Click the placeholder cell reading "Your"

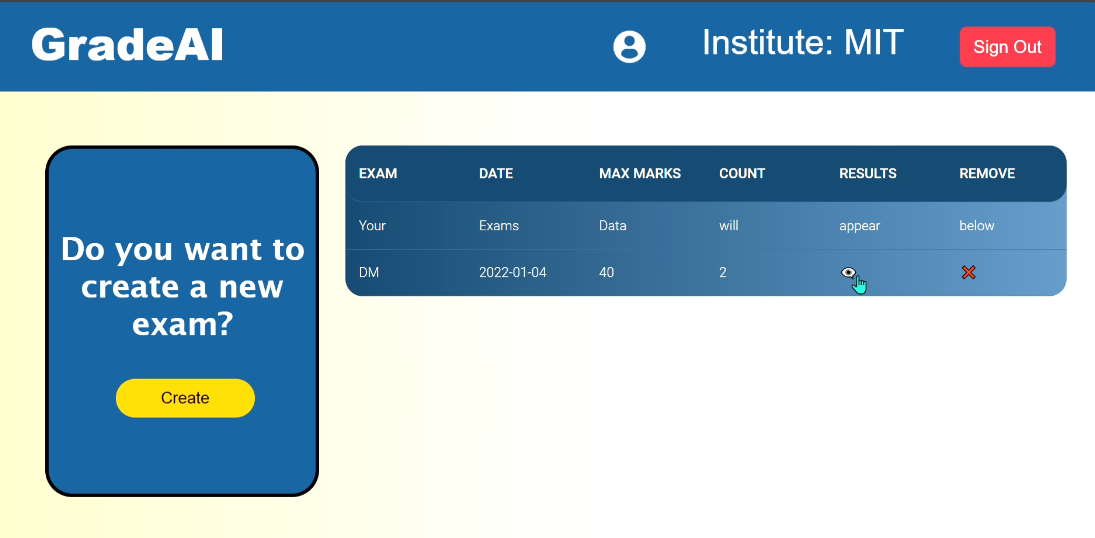coord(372,225)
